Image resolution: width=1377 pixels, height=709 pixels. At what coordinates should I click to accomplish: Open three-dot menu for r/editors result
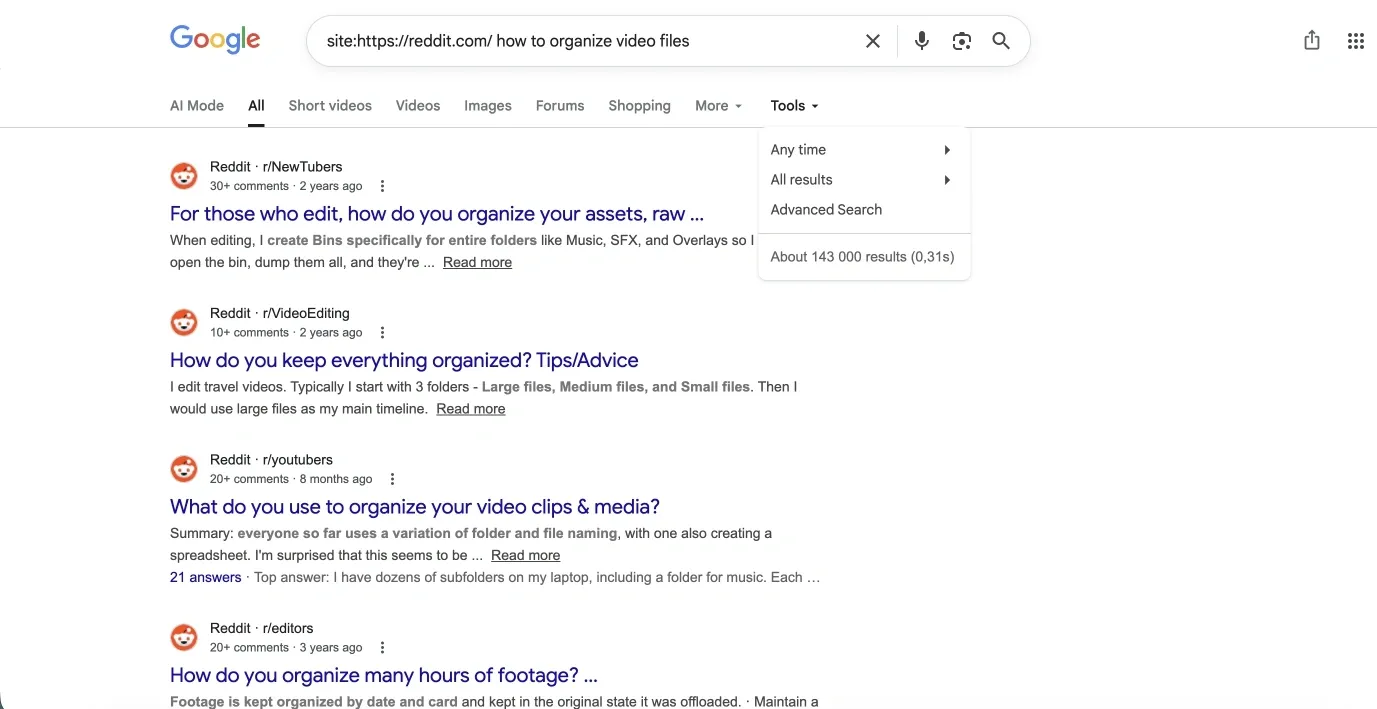click(x=382, y=648)
